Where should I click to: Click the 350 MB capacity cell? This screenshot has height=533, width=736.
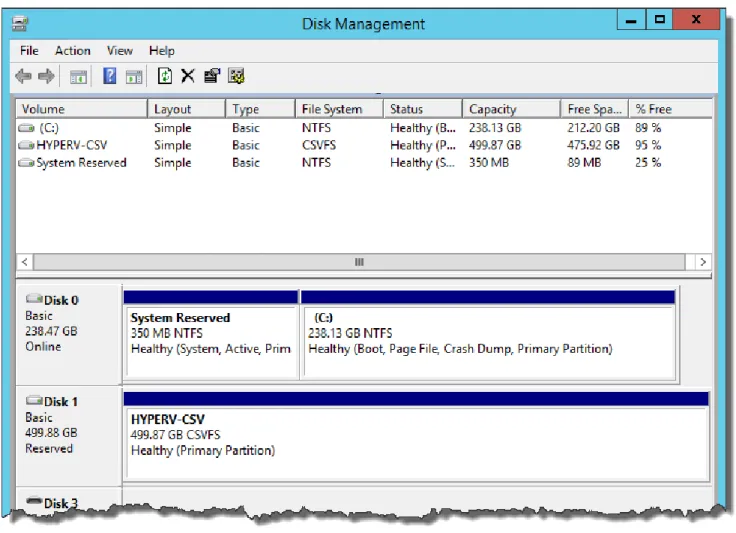pyautogui.click(x=489, y=163)
